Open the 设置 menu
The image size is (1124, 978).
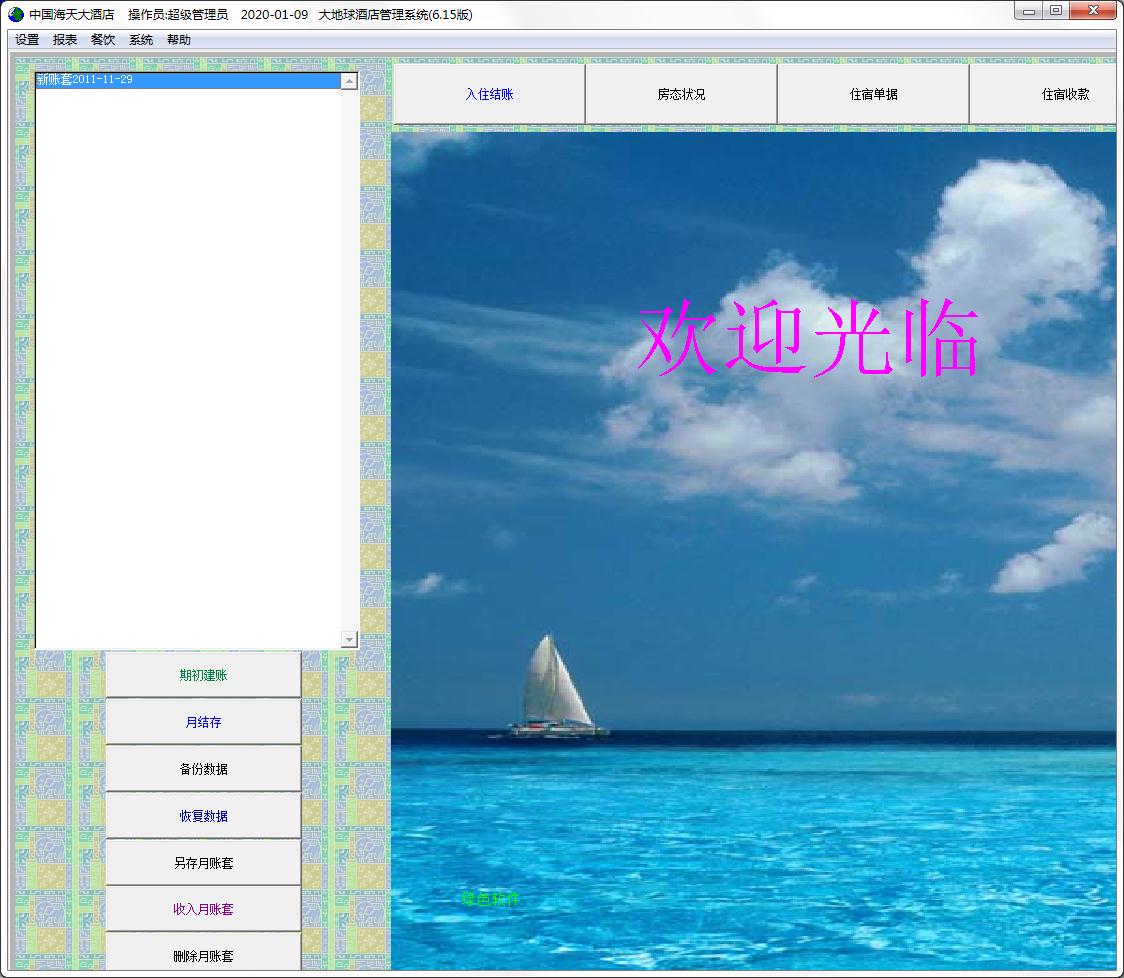coord(27,39)
